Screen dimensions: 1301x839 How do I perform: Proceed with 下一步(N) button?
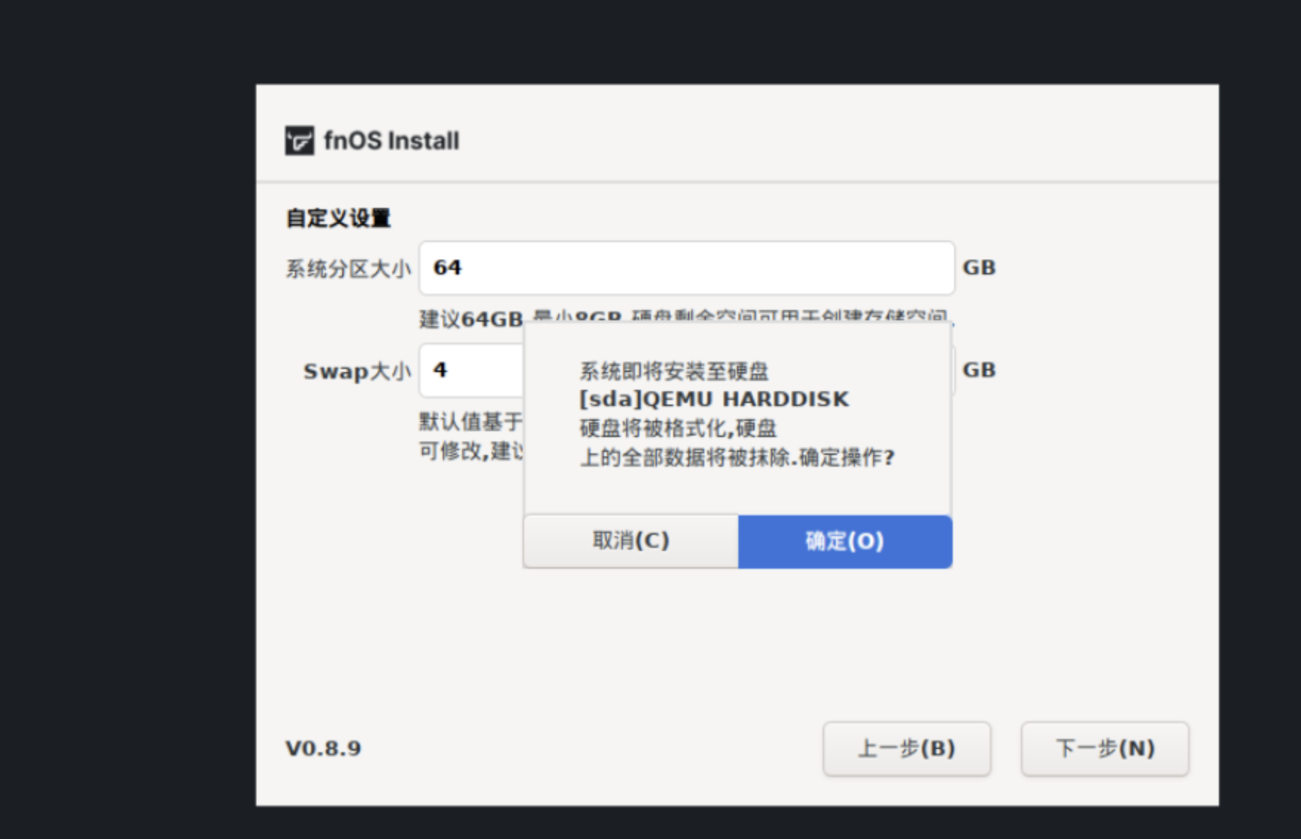click(1104, 748)
